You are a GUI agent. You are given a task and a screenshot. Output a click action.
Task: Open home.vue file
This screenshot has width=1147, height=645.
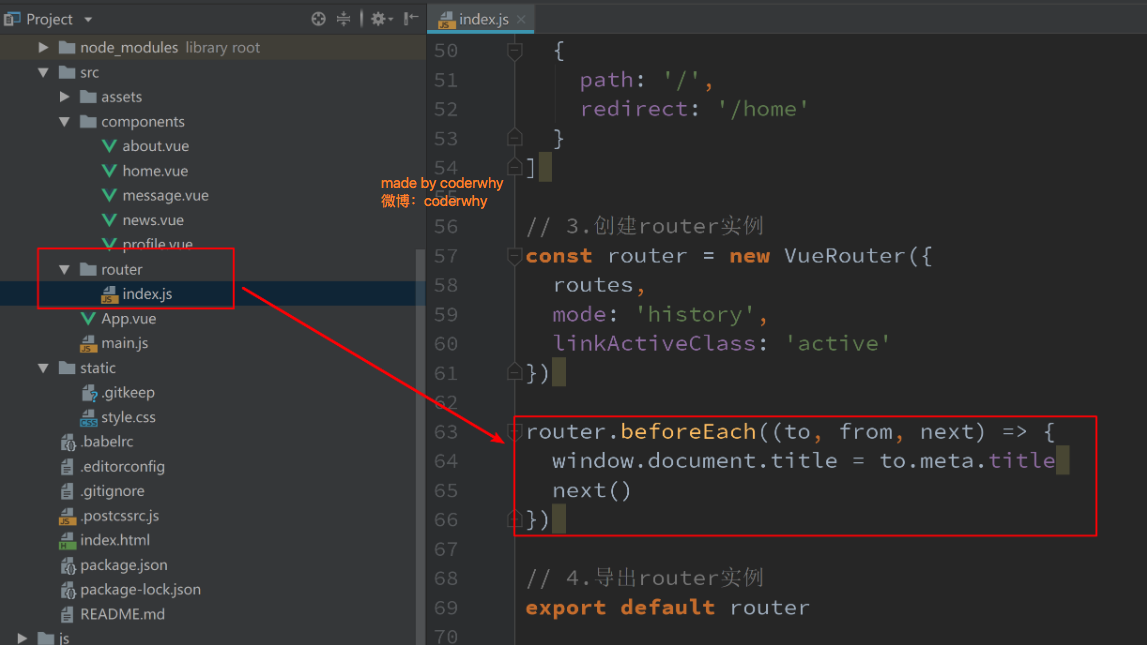[x=155, y=171]
